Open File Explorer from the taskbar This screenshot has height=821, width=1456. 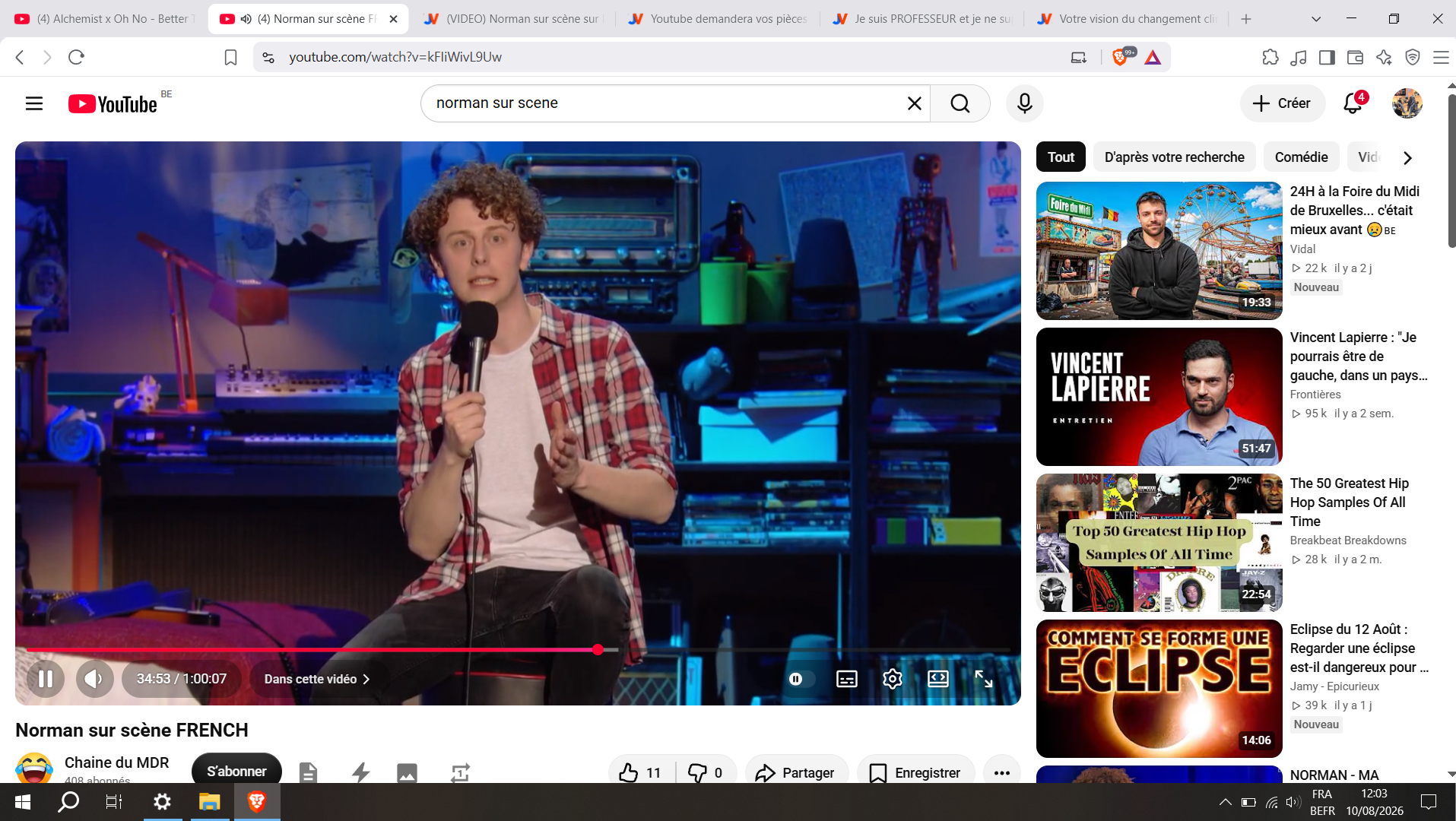click(209, 802)
